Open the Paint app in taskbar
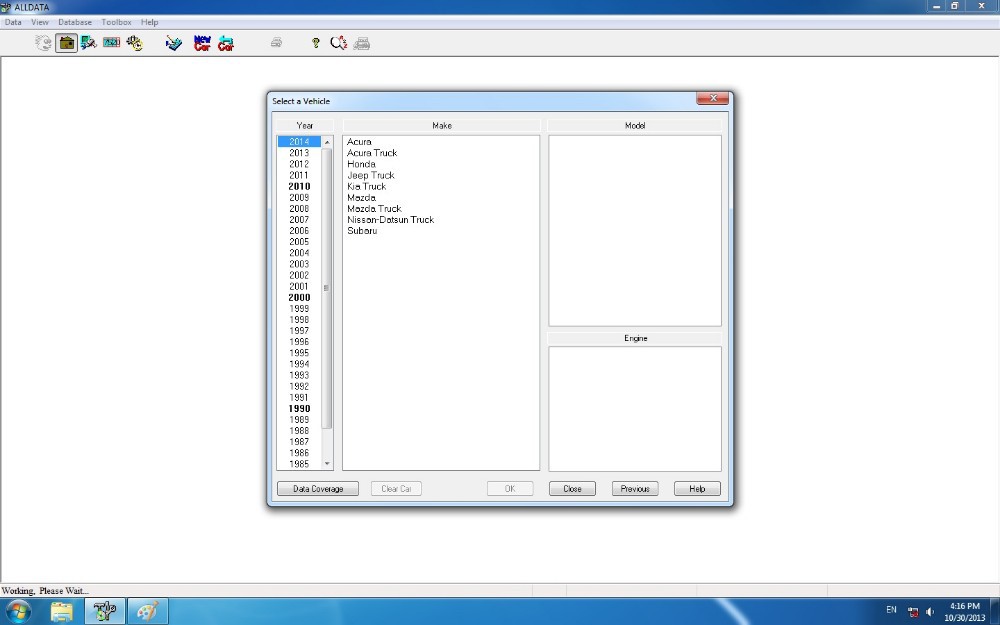This screenshot has height=625, width=1000. tap(148, 611)
